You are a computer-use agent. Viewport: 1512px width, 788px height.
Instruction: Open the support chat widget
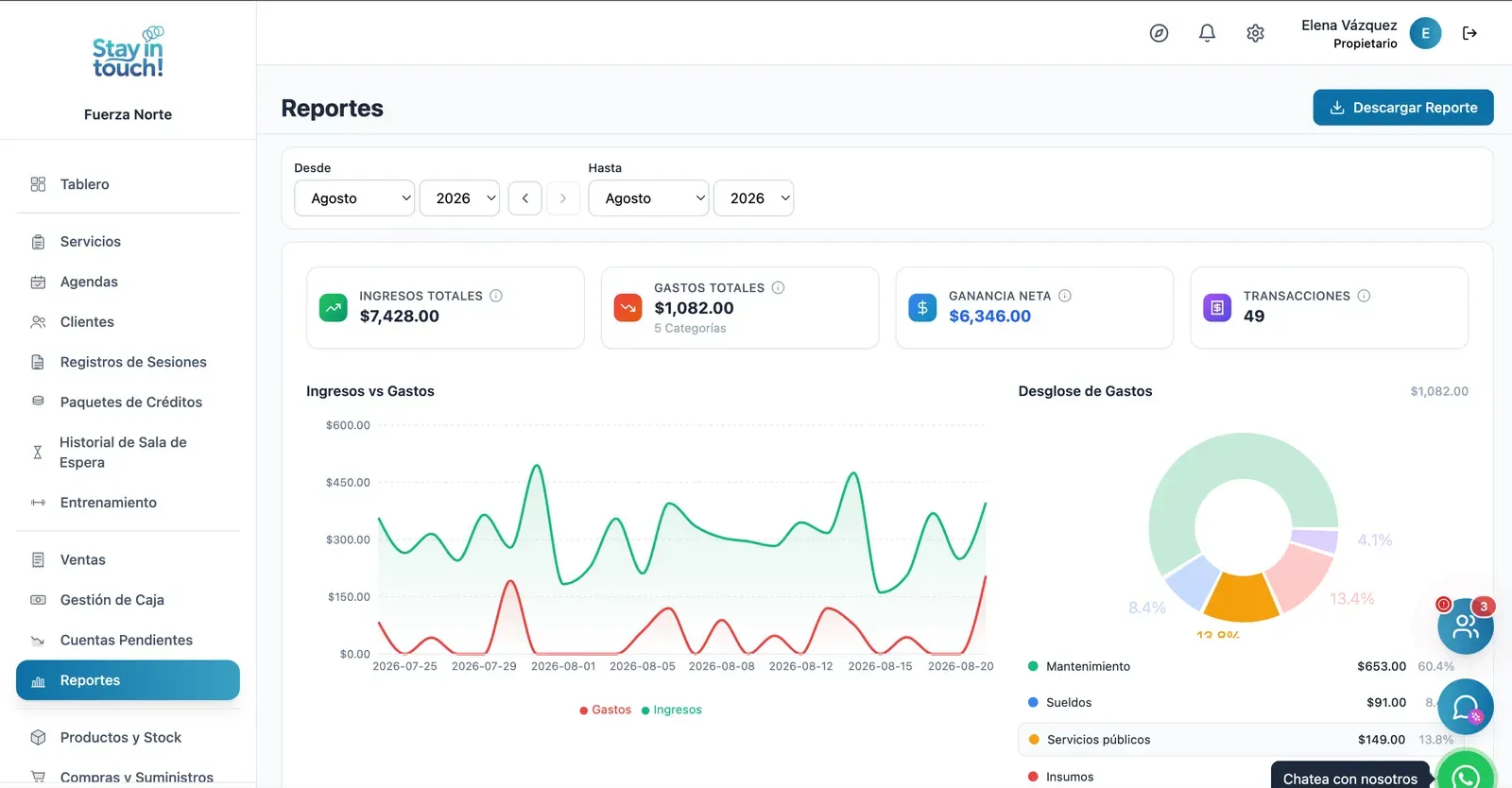tap(1466, 707)
